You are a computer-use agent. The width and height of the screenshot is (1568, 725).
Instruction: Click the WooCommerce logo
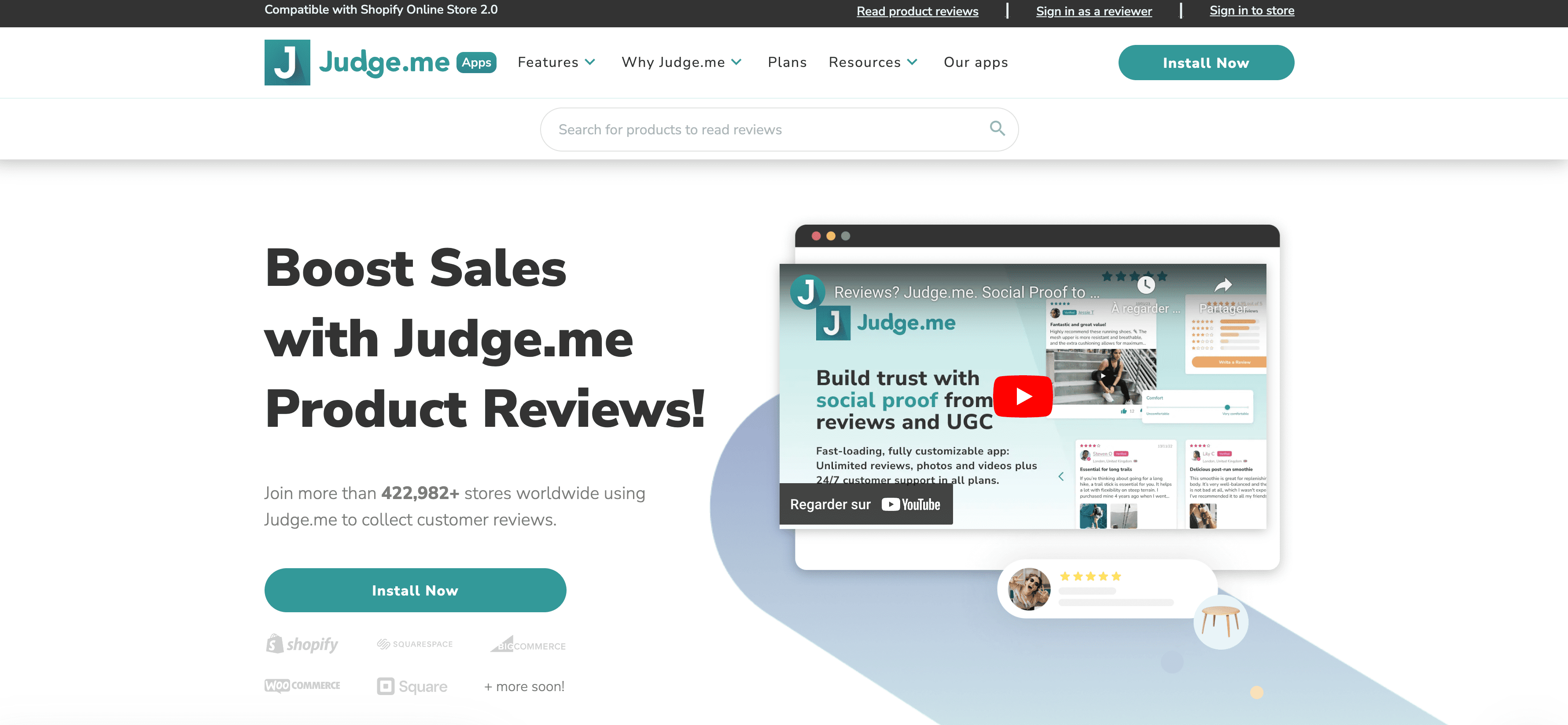pos(302,685)
